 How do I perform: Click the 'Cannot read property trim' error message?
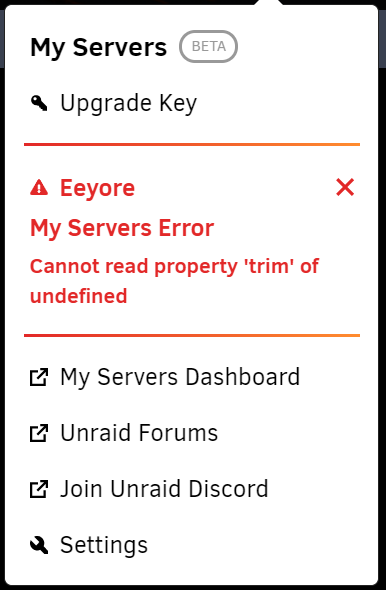(x=174, y=281)
